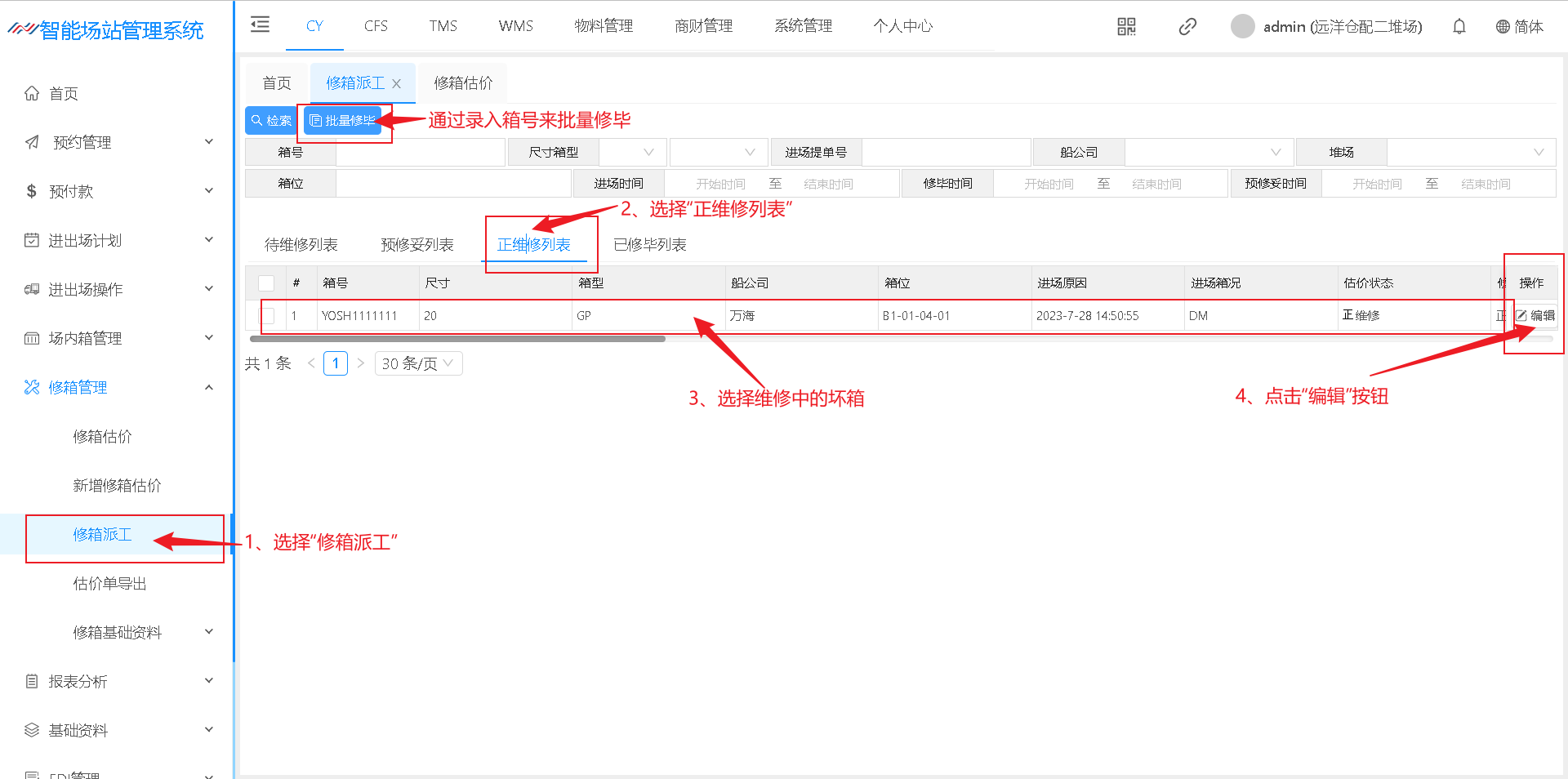This screenshot has width=1568, height=779.
Task: Close the 修箱派工 tab with X
Action: pos(397,83)
